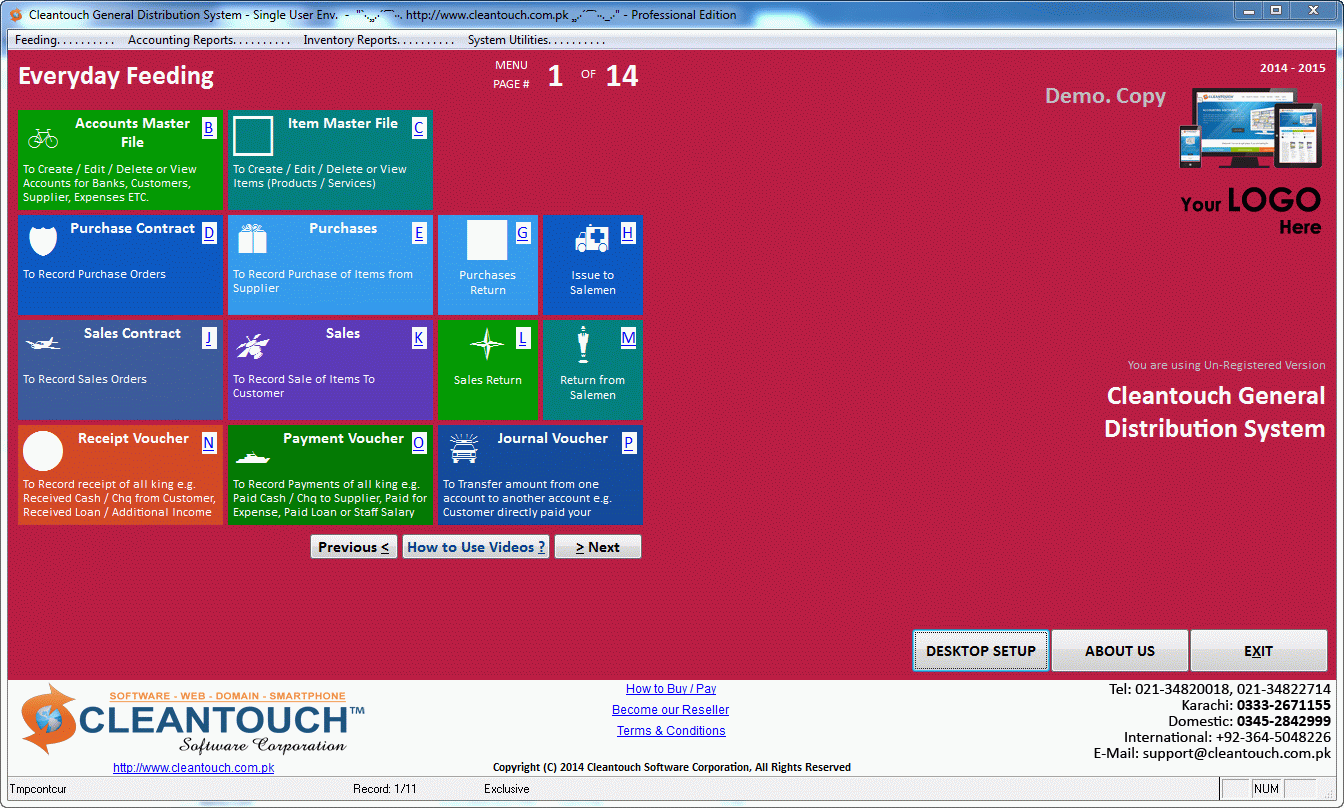The width and height of the screenshot is (1344, 808).
Task: Open the How to Buy / Pay link
Action: (x=671, y=689)
